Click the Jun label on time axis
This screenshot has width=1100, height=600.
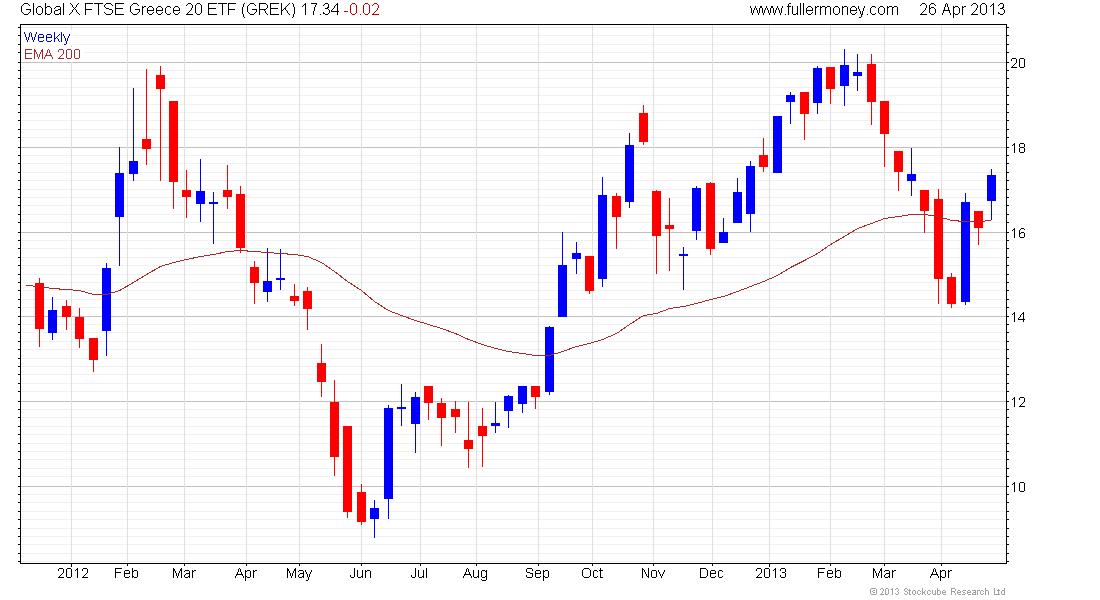coord(360,573)
